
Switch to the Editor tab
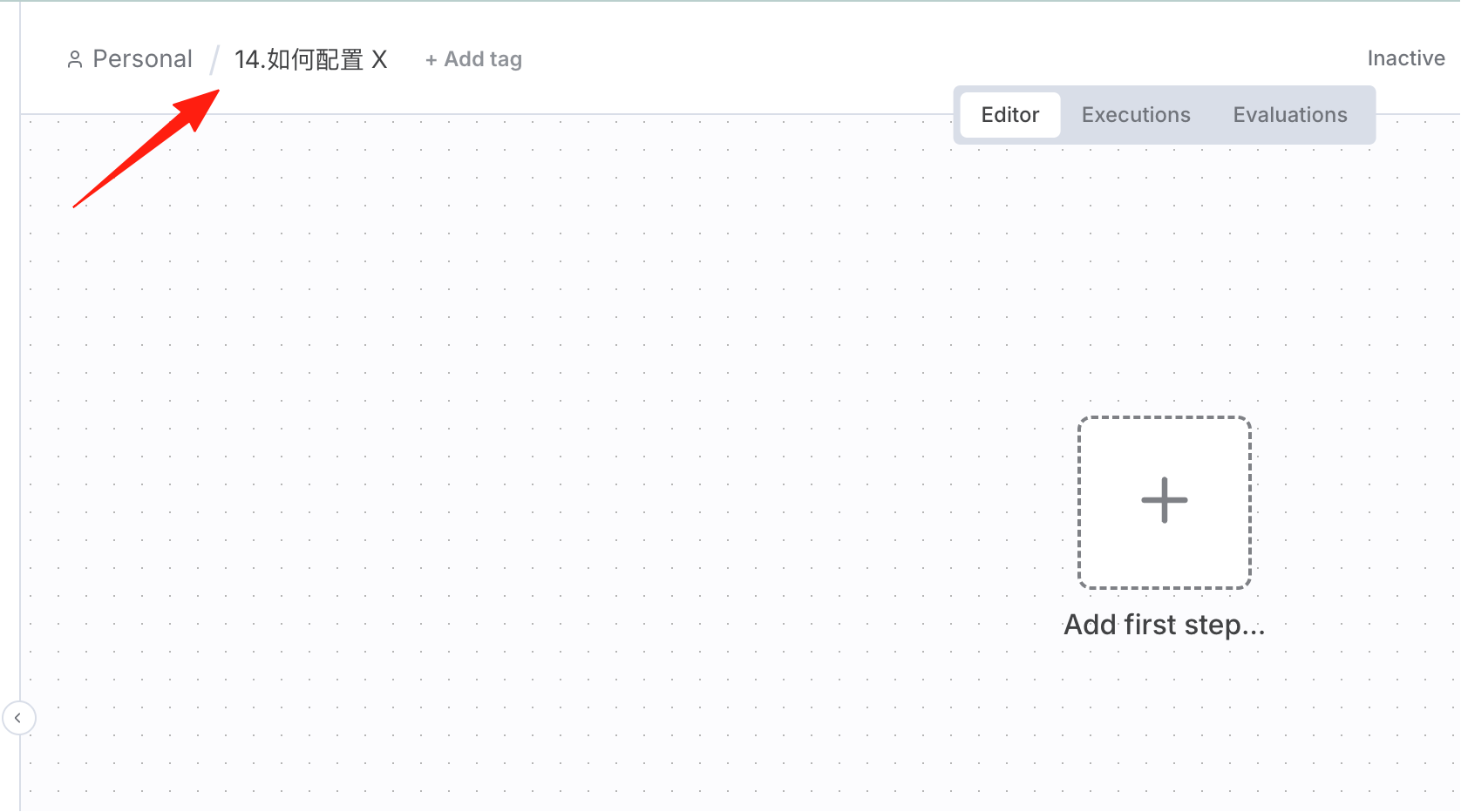pyautogui.click(x=1010, y=115)
